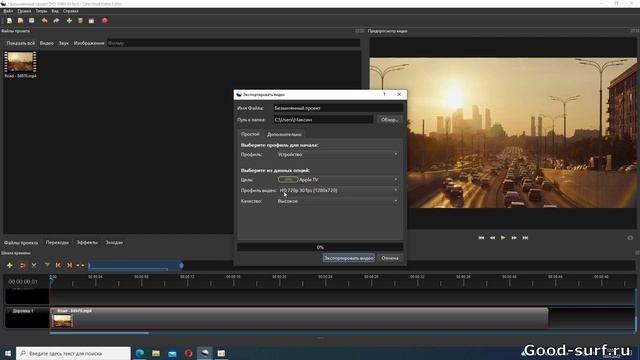
Task: Click the export progress bar at 0%
Action: [x=320, y=247]
